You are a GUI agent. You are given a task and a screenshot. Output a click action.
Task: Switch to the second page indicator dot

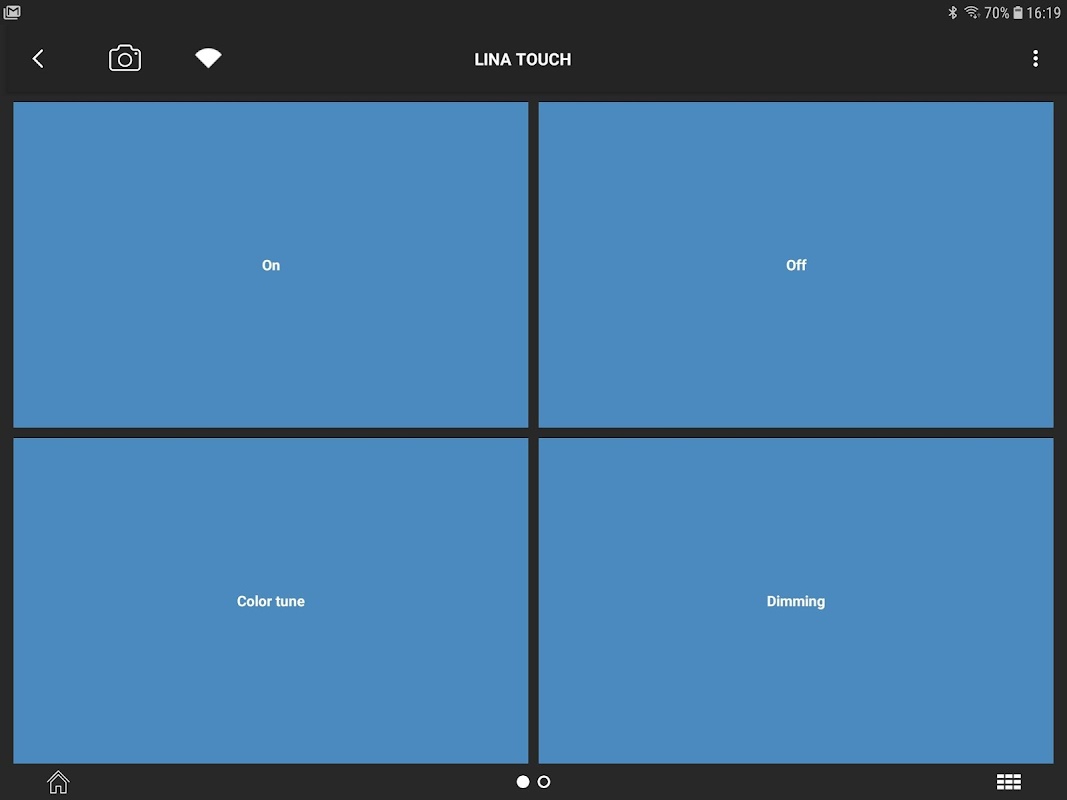point(544,782)
